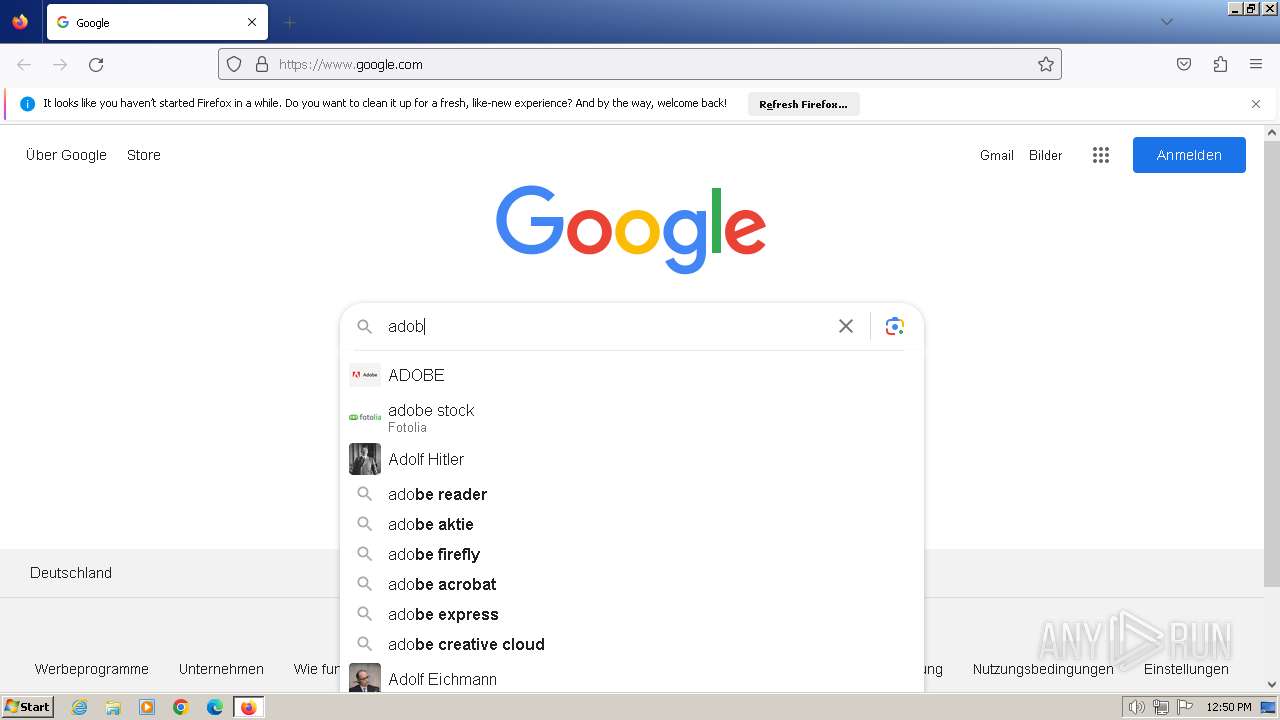The width and height of the screenshot is (1280, 720).
Task: Reload the page with the refresh icon
Action: click(96, 64)
